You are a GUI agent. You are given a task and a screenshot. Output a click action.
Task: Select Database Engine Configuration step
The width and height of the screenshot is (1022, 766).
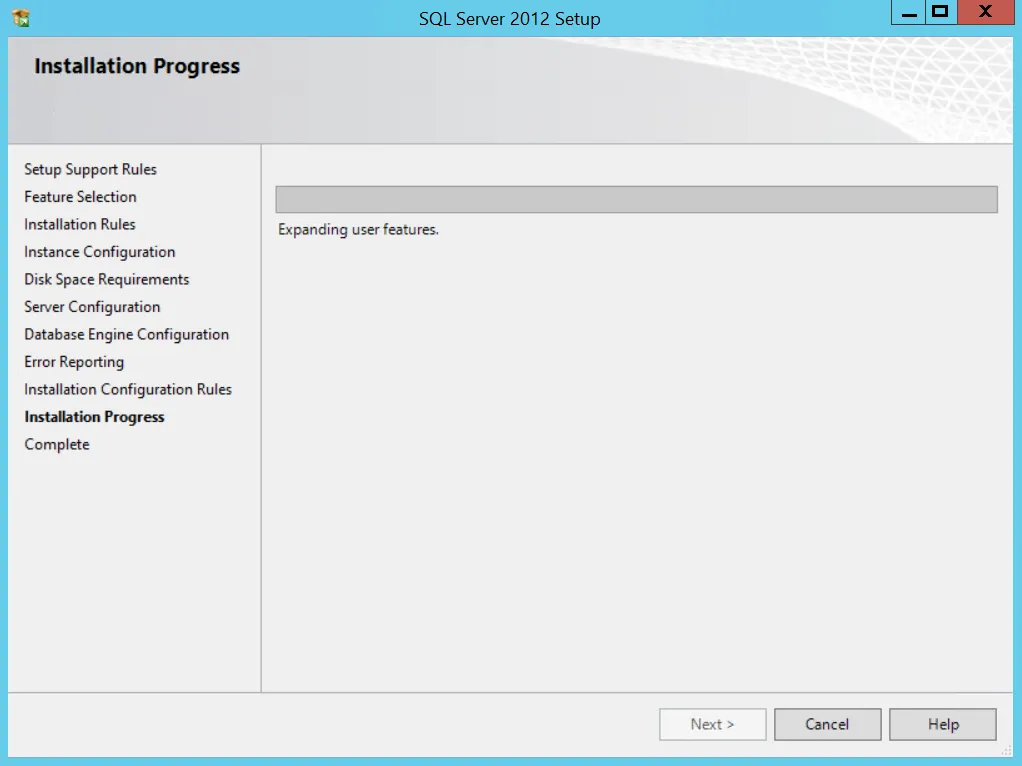point(126,334)
